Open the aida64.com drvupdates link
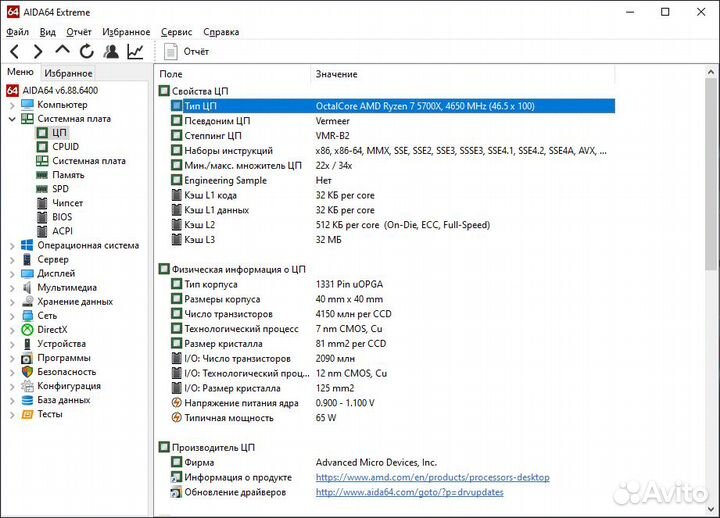Viewport: 720px width, 518px height. tap(410, 492)
